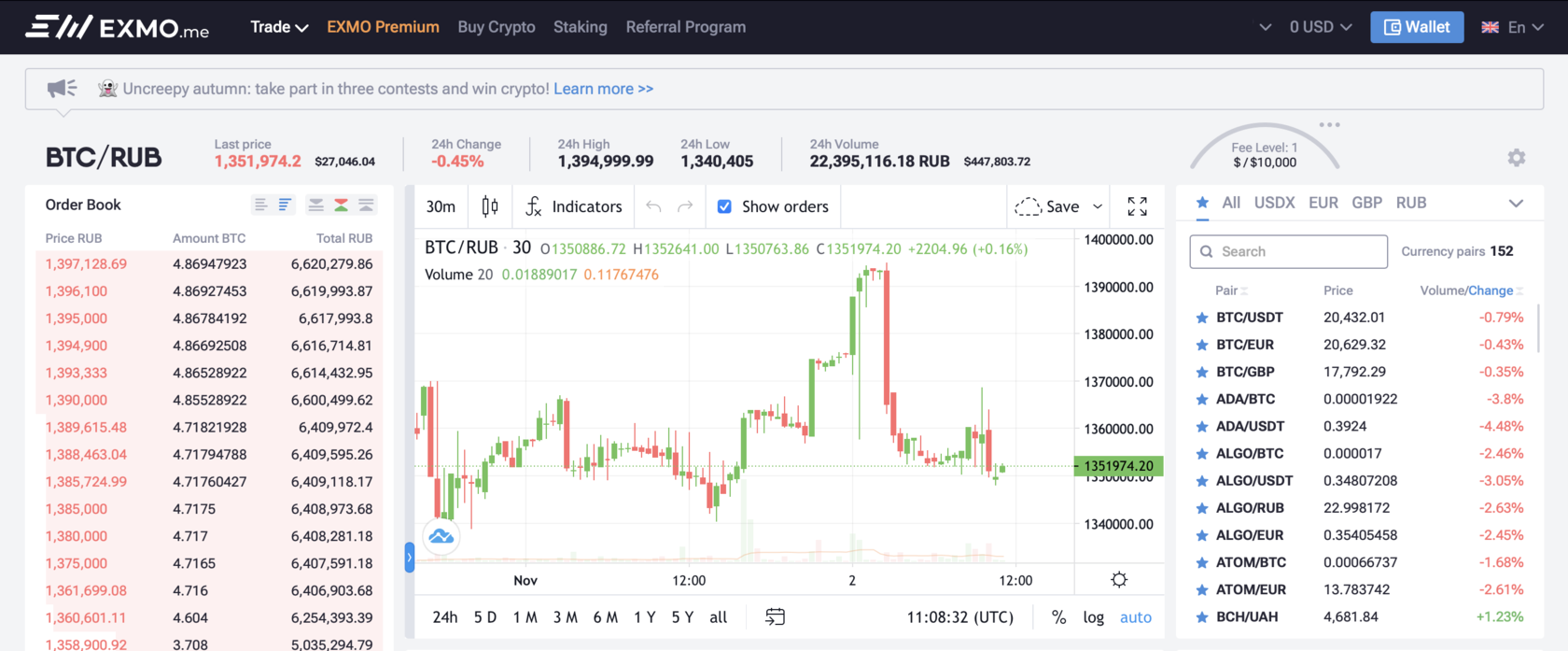This screenshot has height=651, width=1568.
Task: Redo the chart action
Action: pos(685,206)
